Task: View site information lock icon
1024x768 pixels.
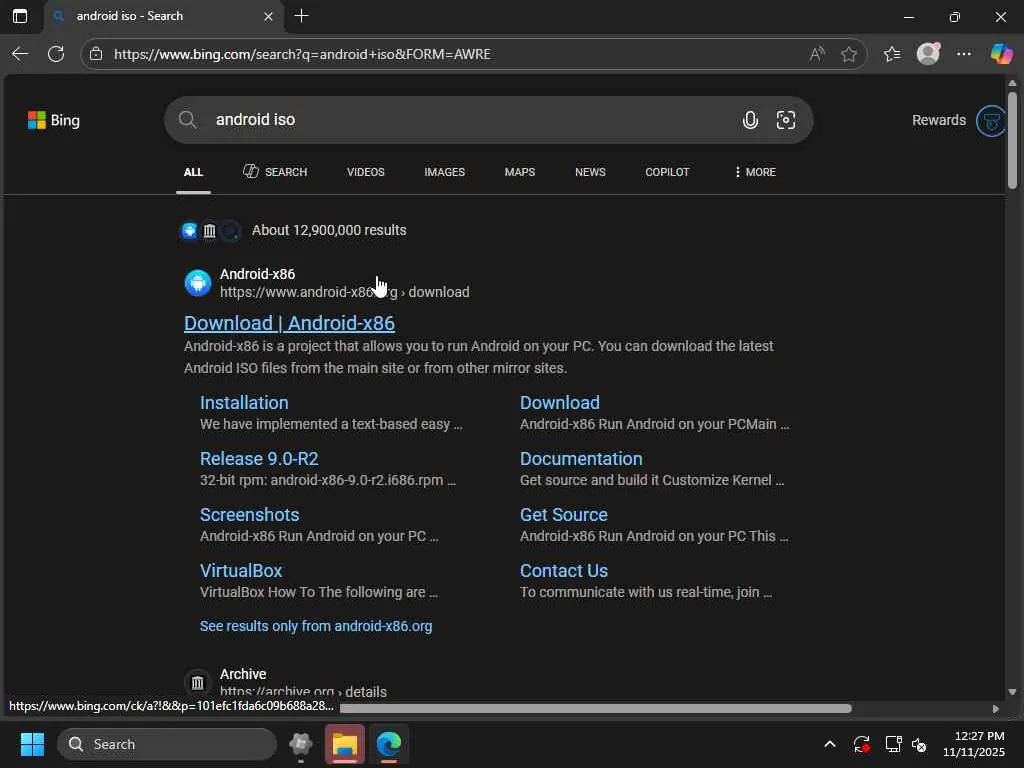Action: (x=96, y=54)
